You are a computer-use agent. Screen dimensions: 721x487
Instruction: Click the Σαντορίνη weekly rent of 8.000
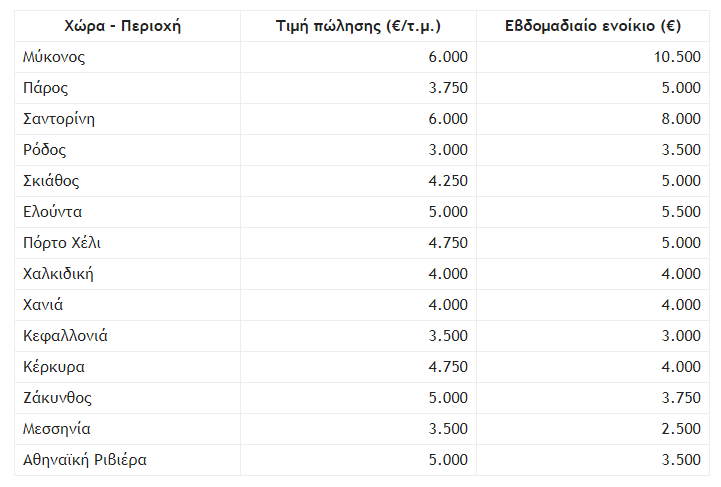(683, 119)
